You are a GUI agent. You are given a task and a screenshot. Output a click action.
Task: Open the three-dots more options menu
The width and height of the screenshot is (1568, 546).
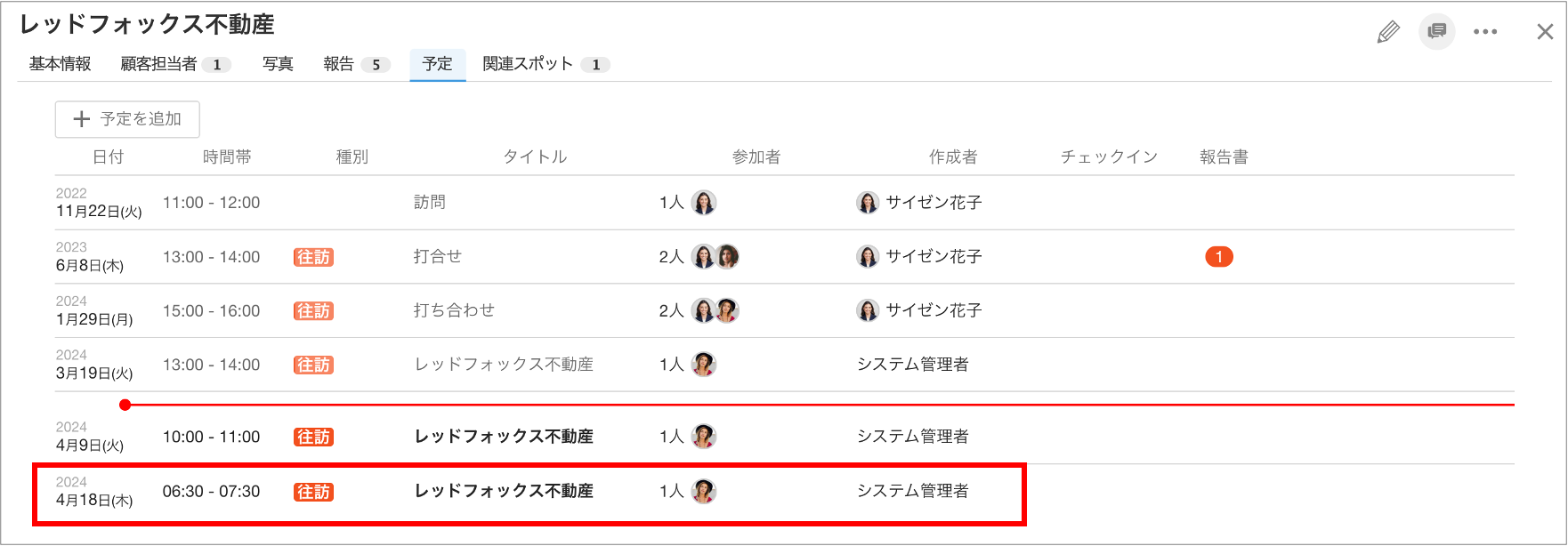(1485, 32)
